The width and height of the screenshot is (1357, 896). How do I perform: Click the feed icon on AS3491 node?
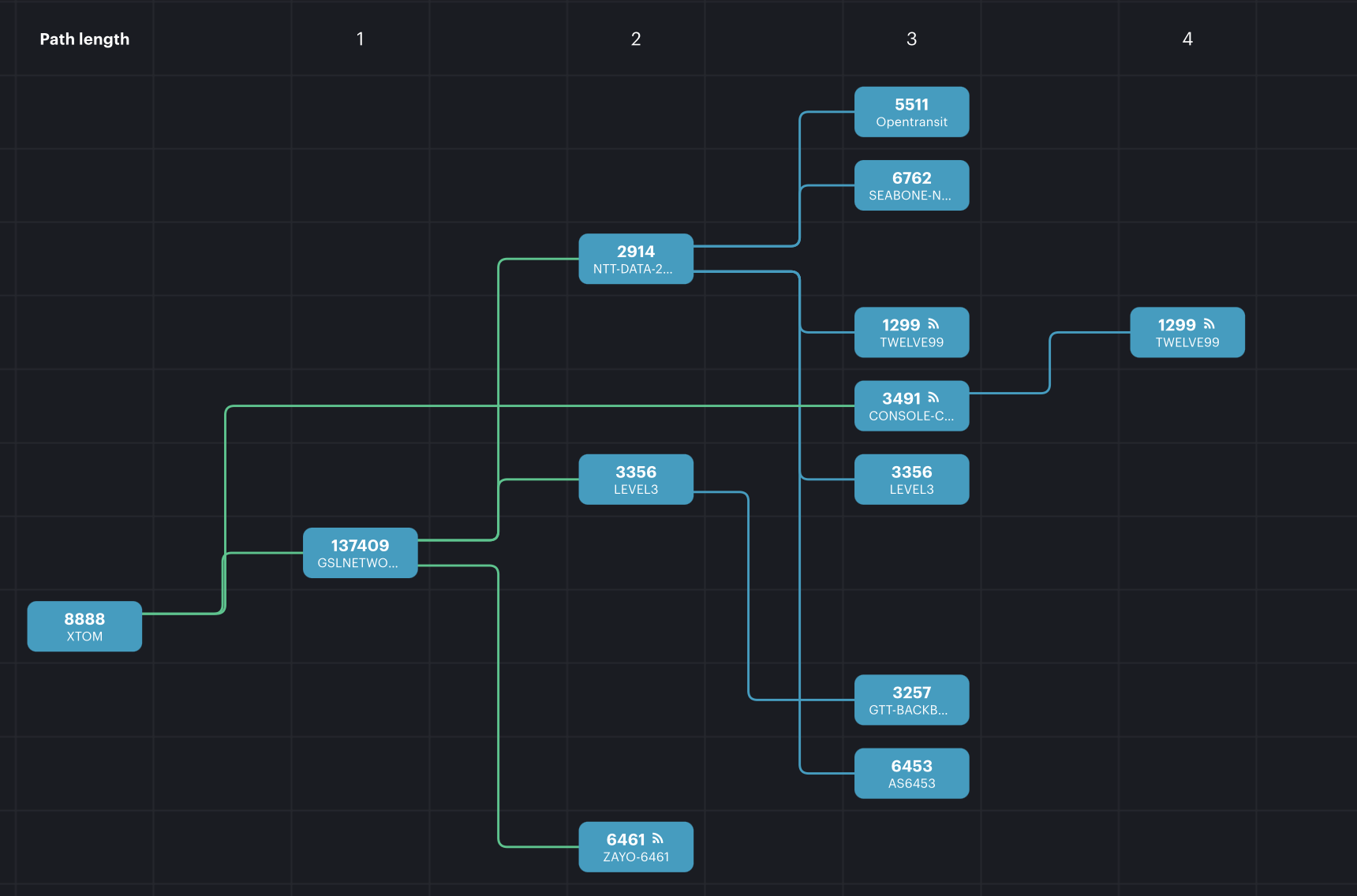(x=933, y=398)
